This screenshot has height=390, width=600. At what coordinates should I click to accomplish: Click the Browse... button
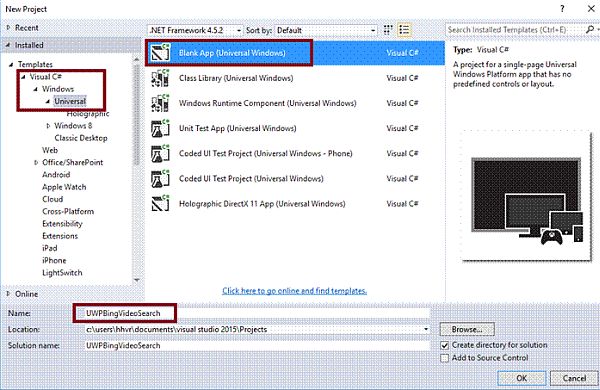pyautogui.click(x=467, y=330)
